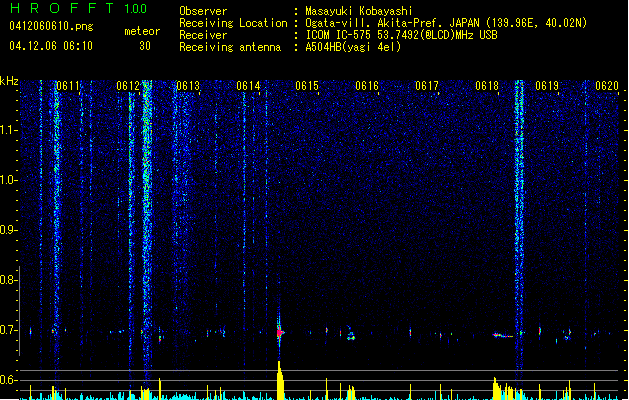Click the 1.0 kHz axis label

coord(8,180)
